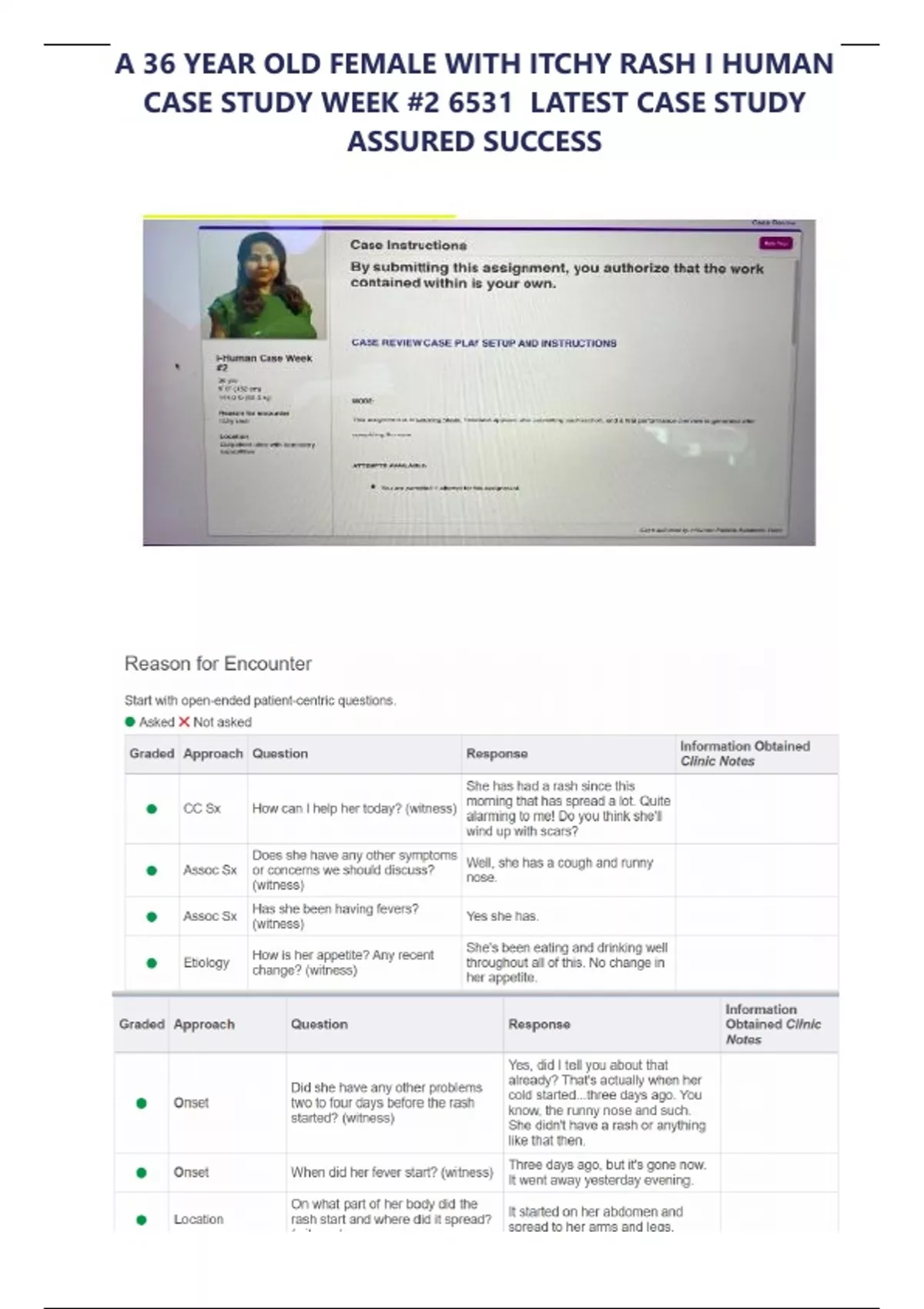Click the 'Reason for Encounter' heading

pos(218,664)
